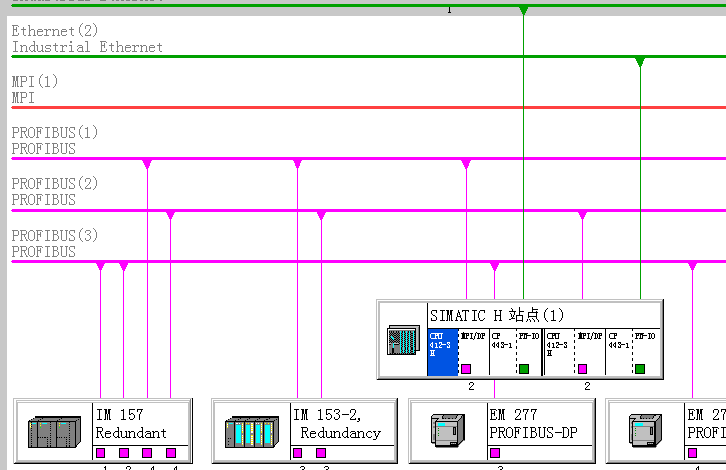This screenshot has height=470, width=726.
Task: Select CP 443-1 module in the right rack
Action: point(619,352)
